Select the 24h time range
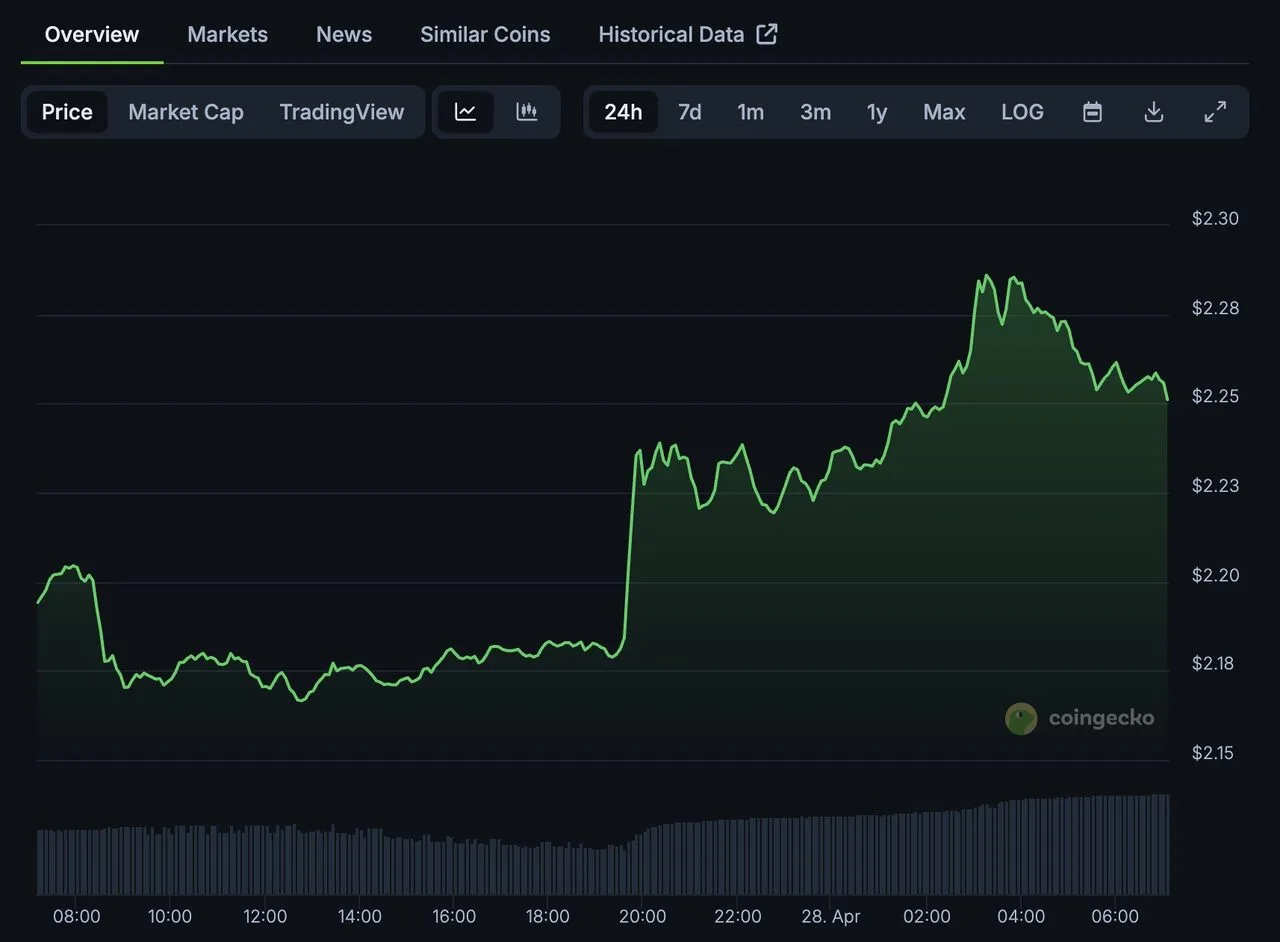 [x=623, y=112]
